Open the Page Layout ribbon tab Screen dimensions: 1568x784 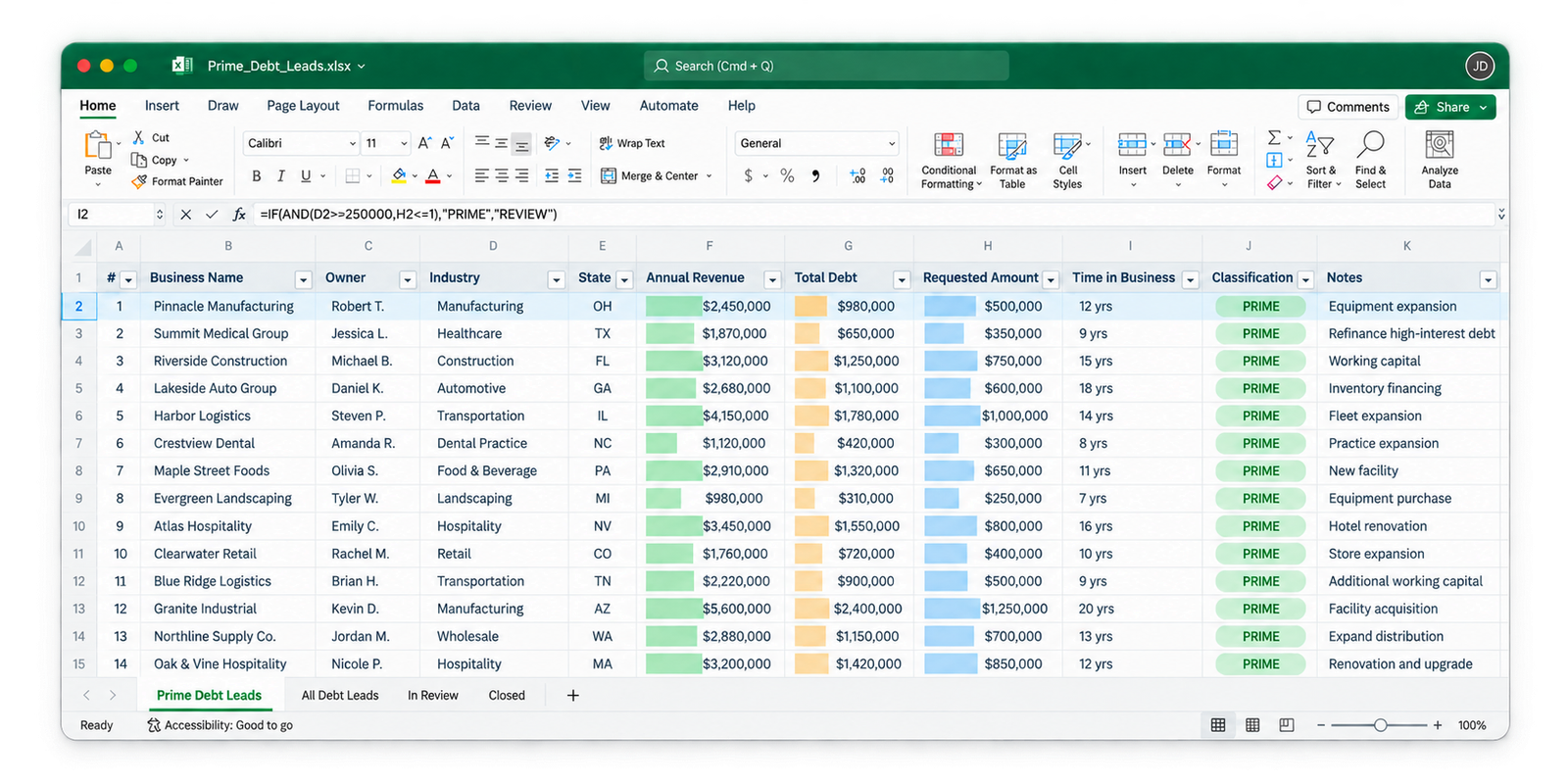coord(303,106)
